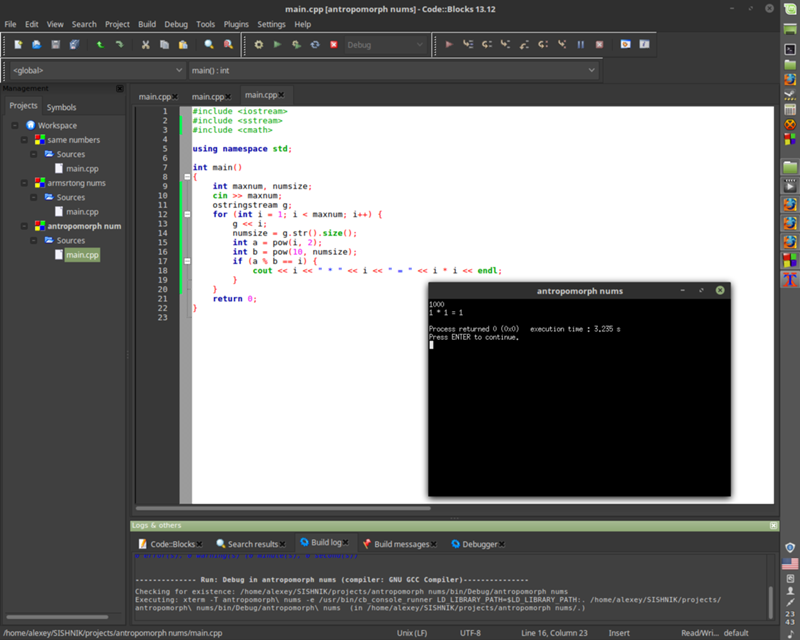Screen dimensions: 800x640
Task: Run the program with green play icon
Action: click(277, 45)
